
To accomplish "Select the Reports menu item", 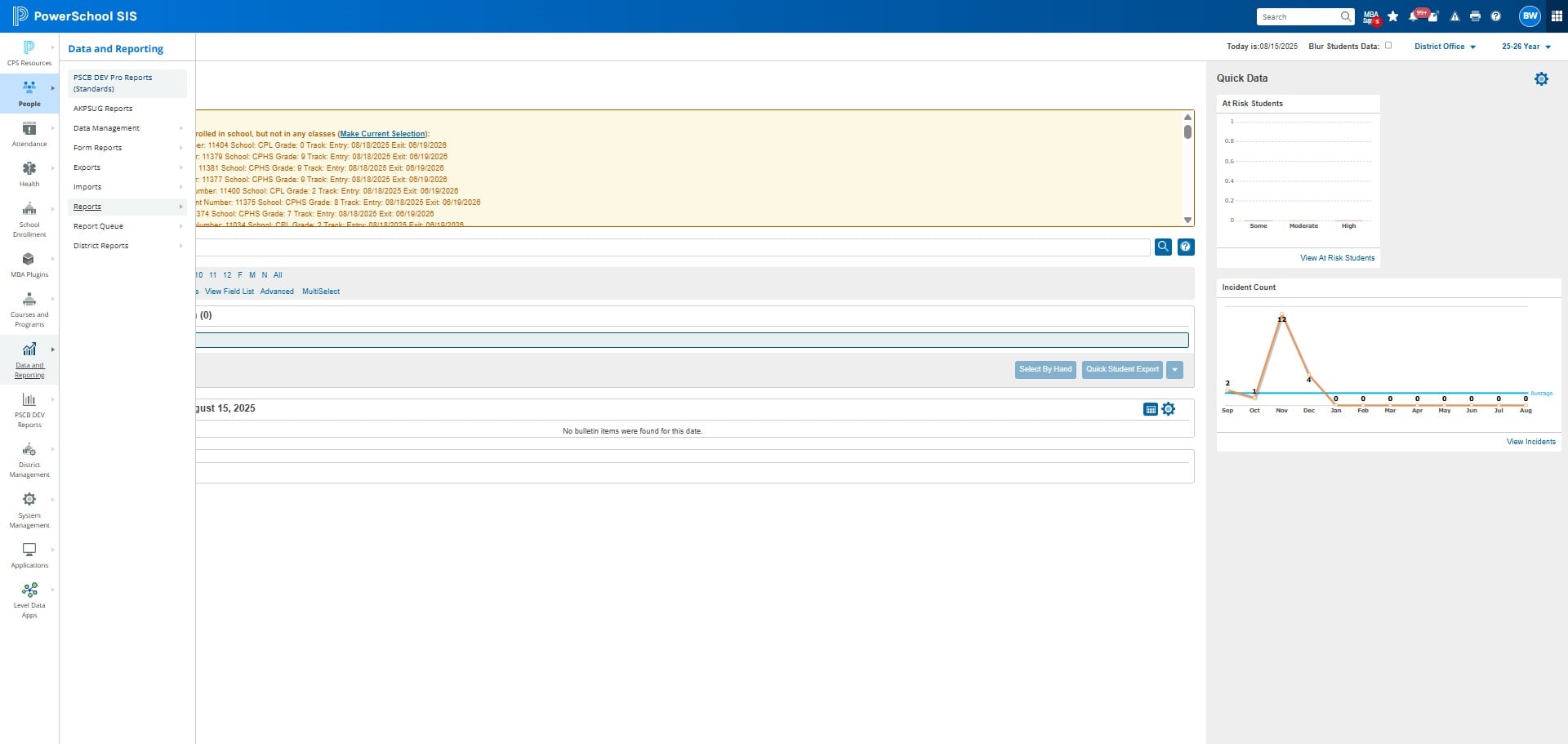I will (127, 207).
